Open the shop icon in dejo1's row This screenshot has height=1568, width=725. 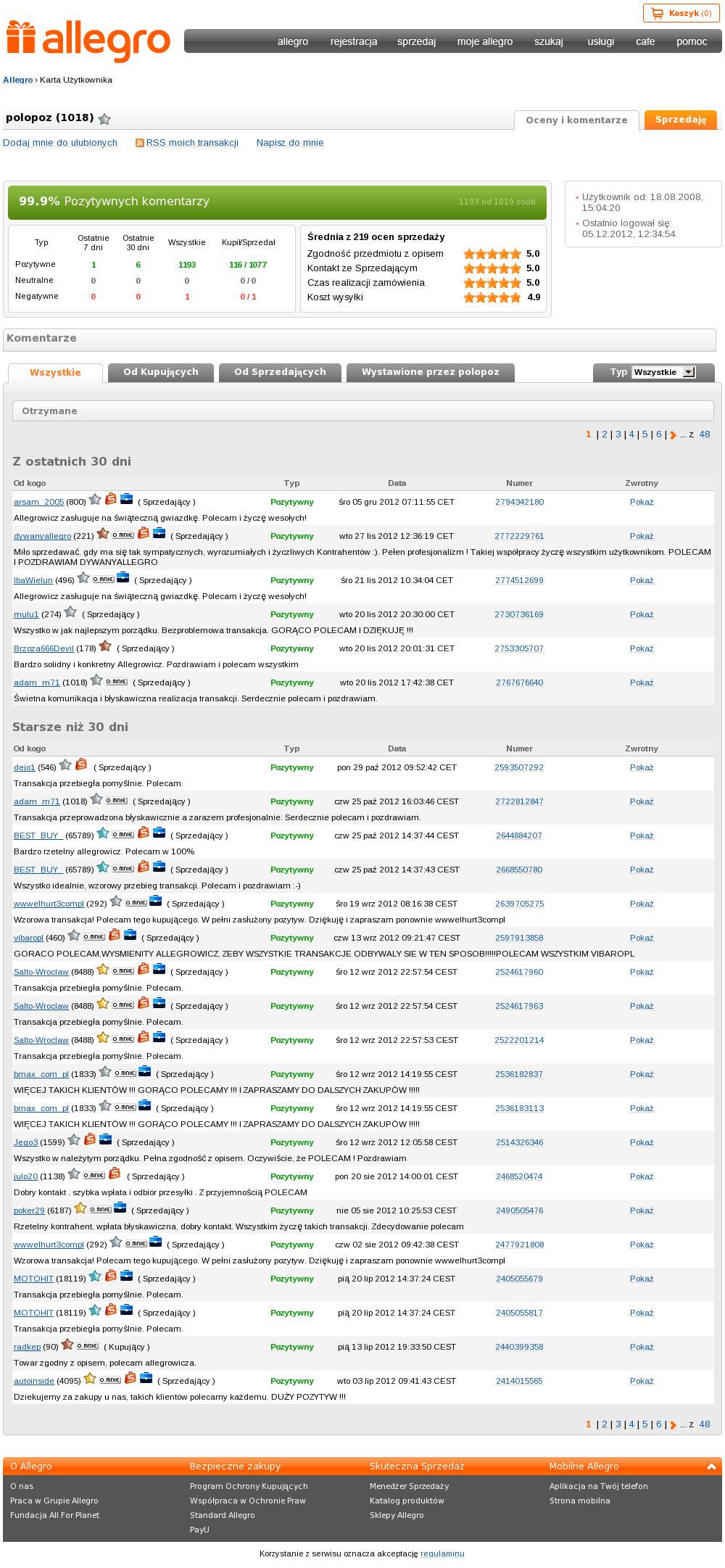pyautogui.click(x=81, y=764)
